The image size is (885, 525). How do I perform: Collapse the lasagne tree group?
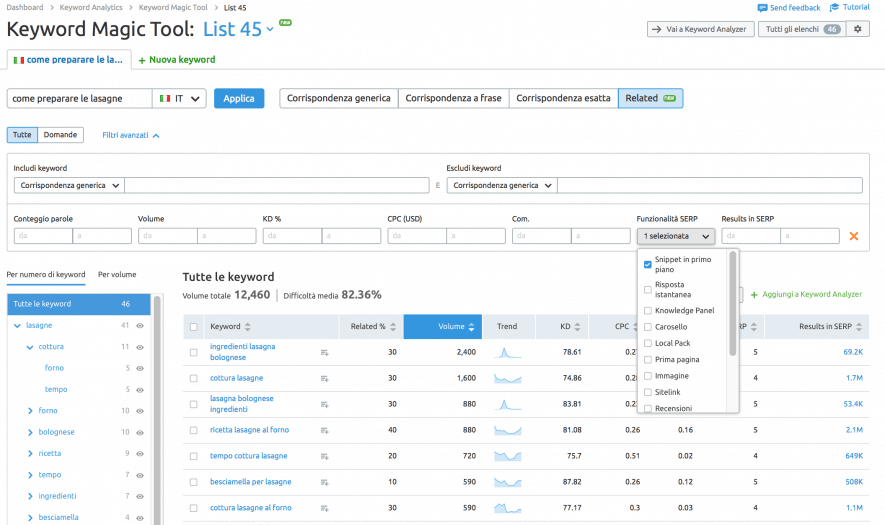[17, 326]
